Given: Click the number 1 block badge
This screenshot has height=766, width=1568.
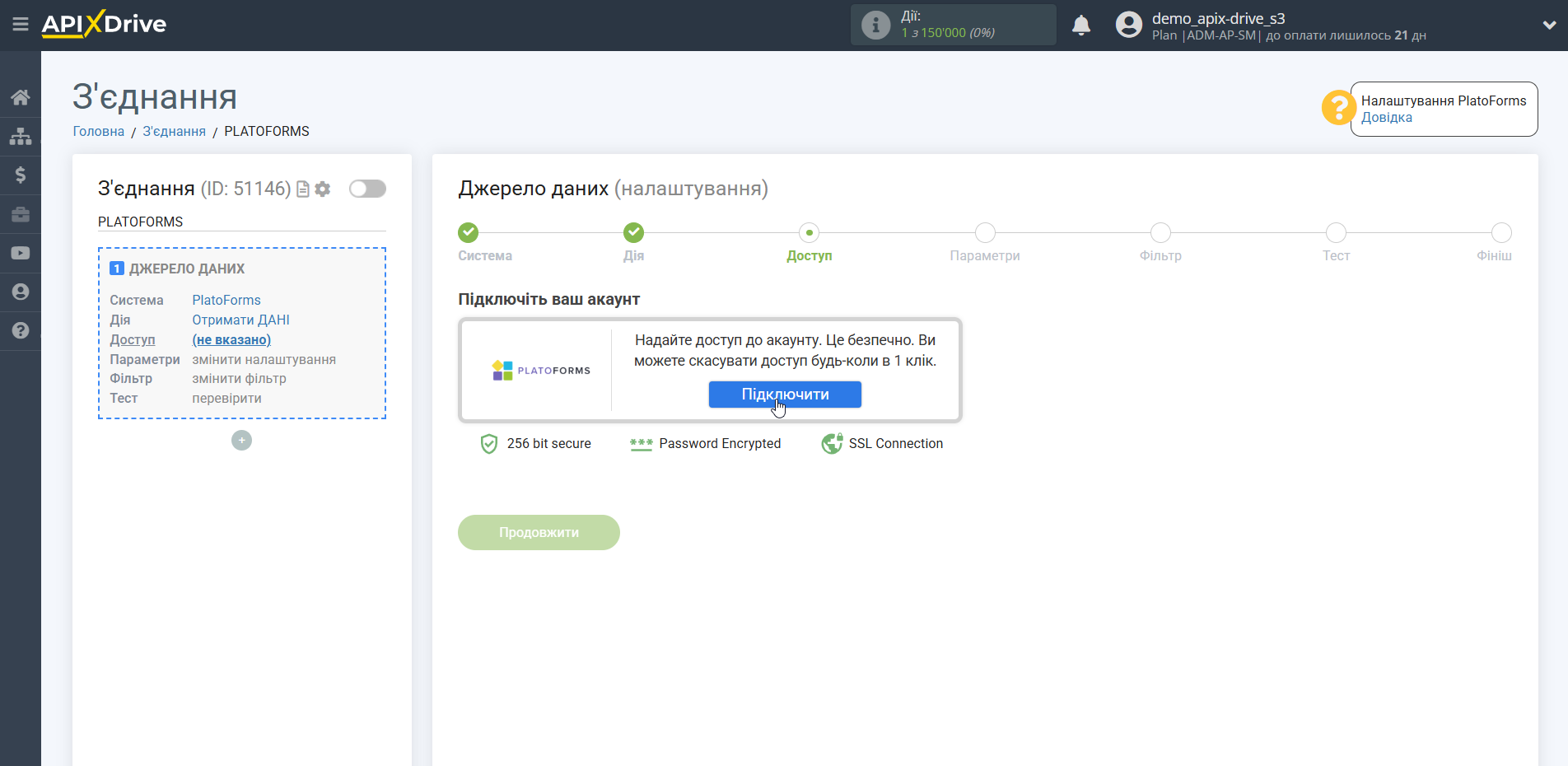Looking at the screenshot, I should 117,269.
